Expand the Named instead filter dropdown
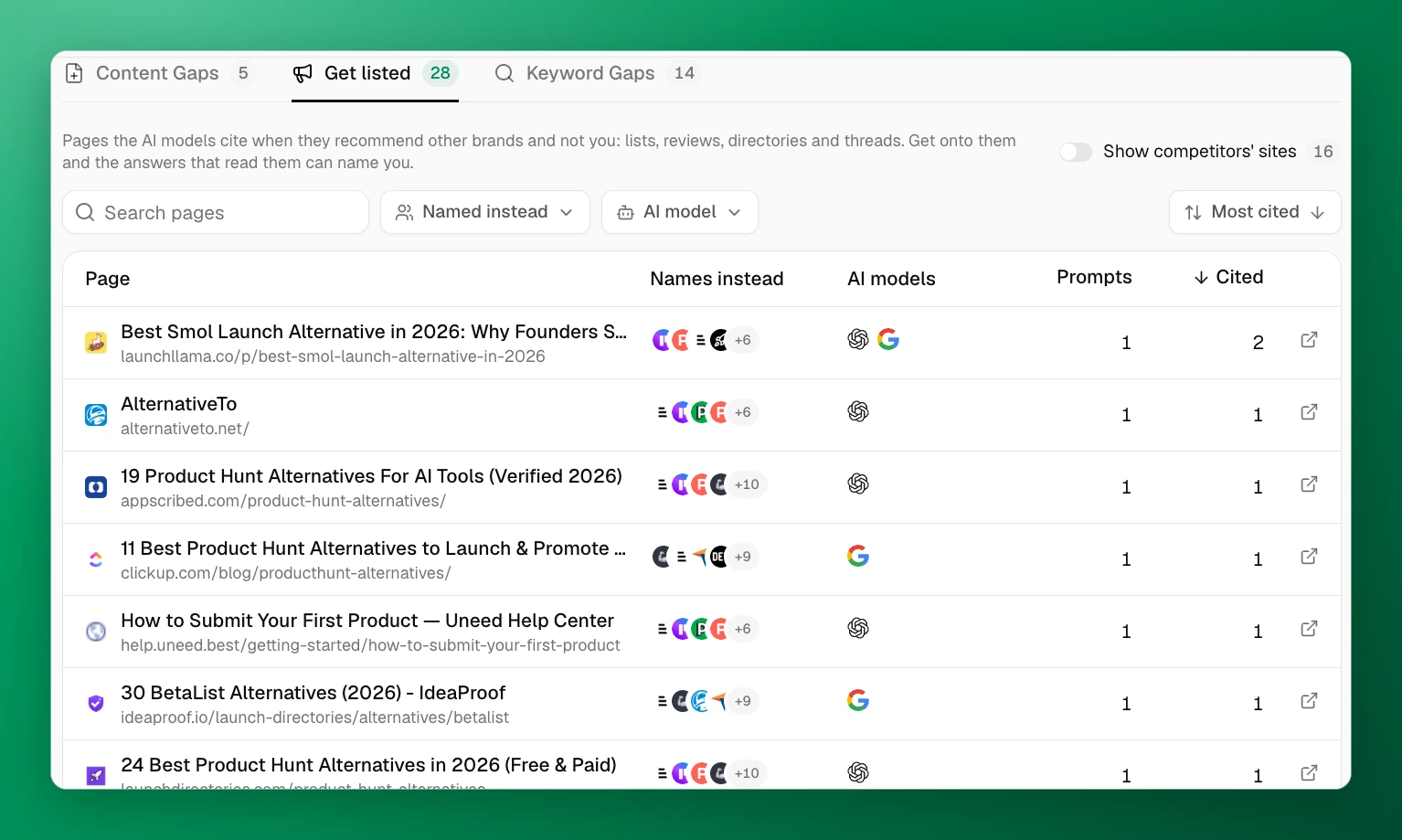The width and height of the screenshot is (1402, 840). click(485, 212)
